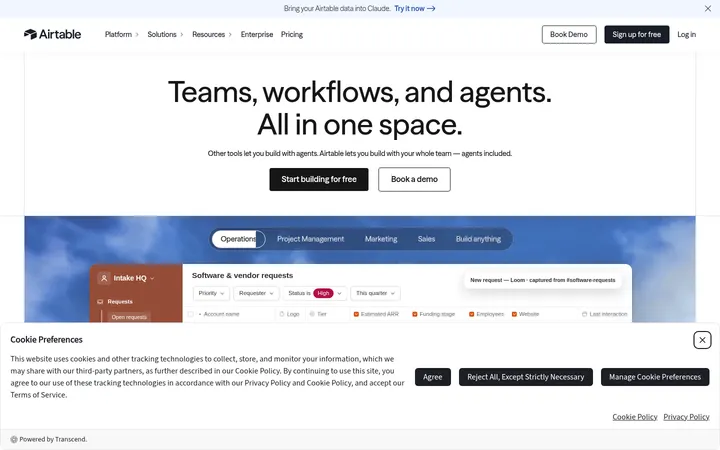
Task: Expand the Platform menu chevron
Action: click(x=137, y=34)
